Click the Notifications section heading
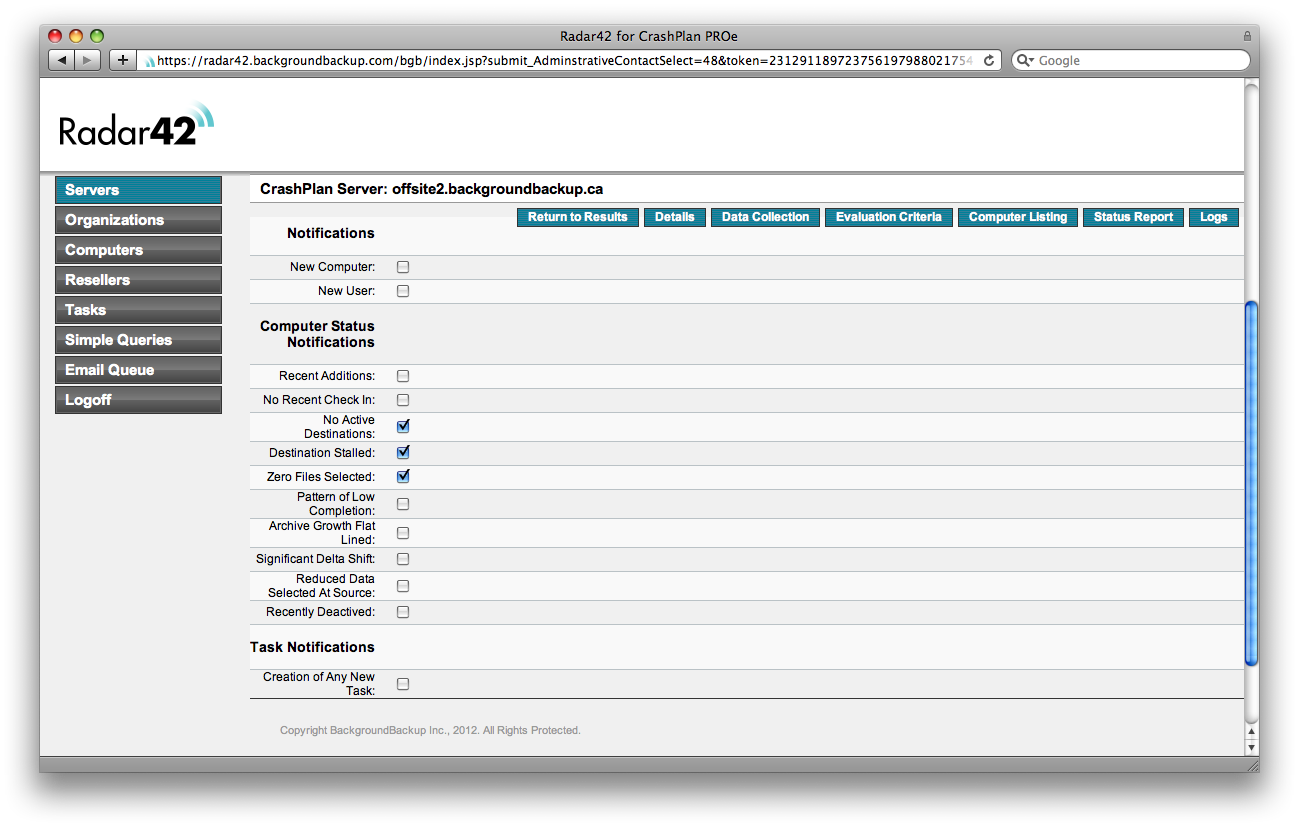The height and width of the screenshot is (827, 1299). click(331, 233)
